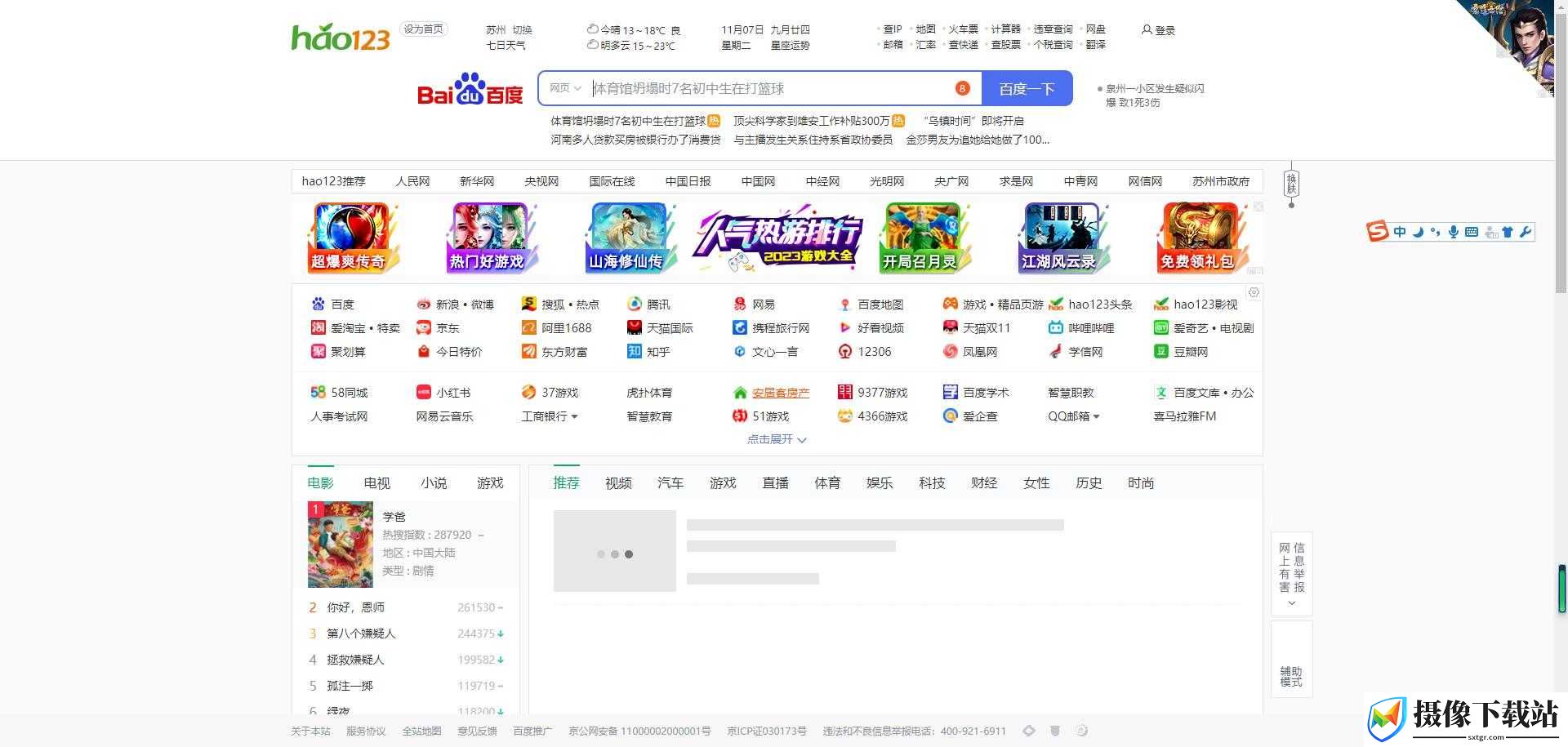
Task: Open the 小红书 site icon
Action: 423,392
